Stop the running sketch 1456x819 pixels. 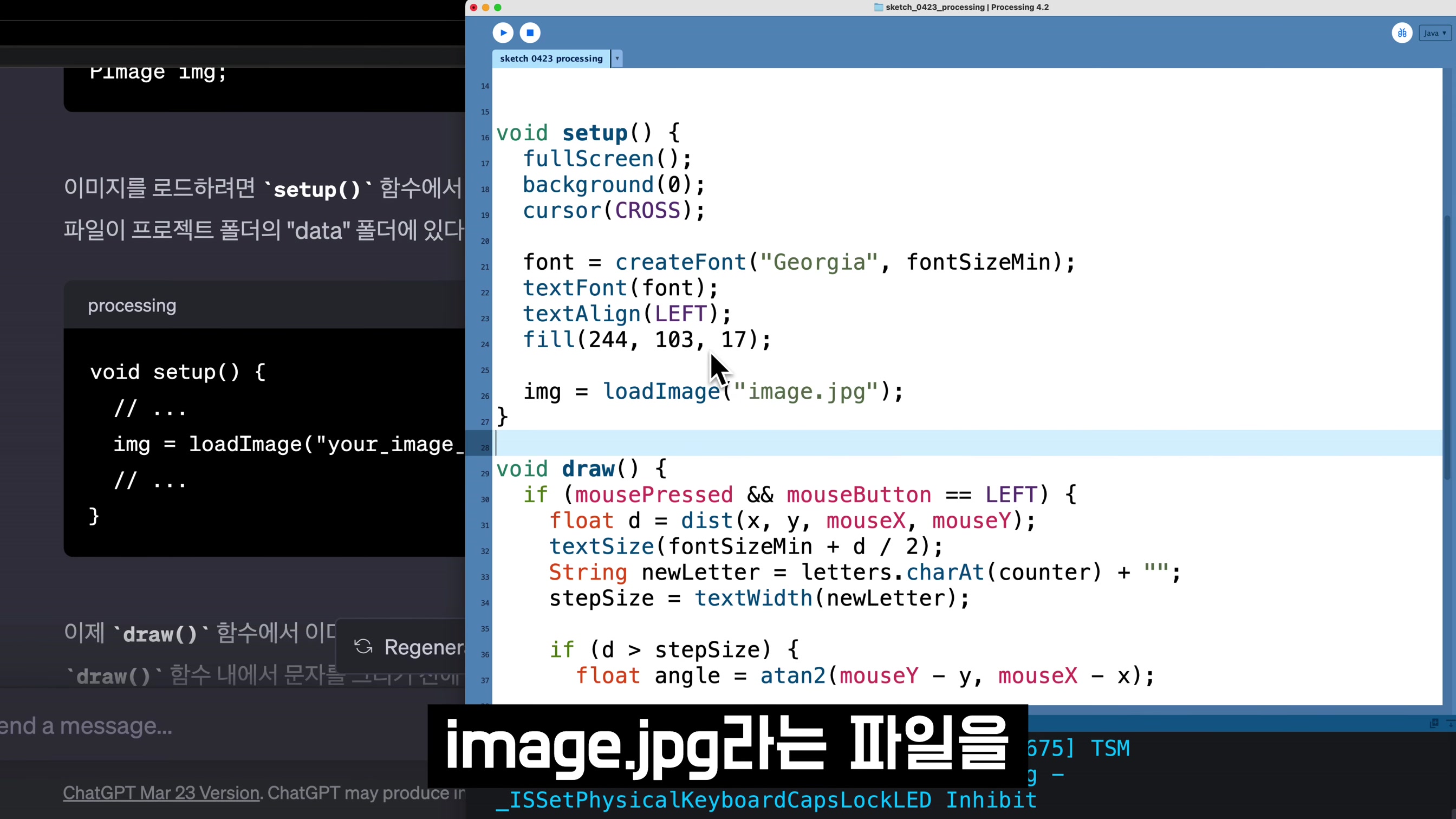click(x=530, y=33)
